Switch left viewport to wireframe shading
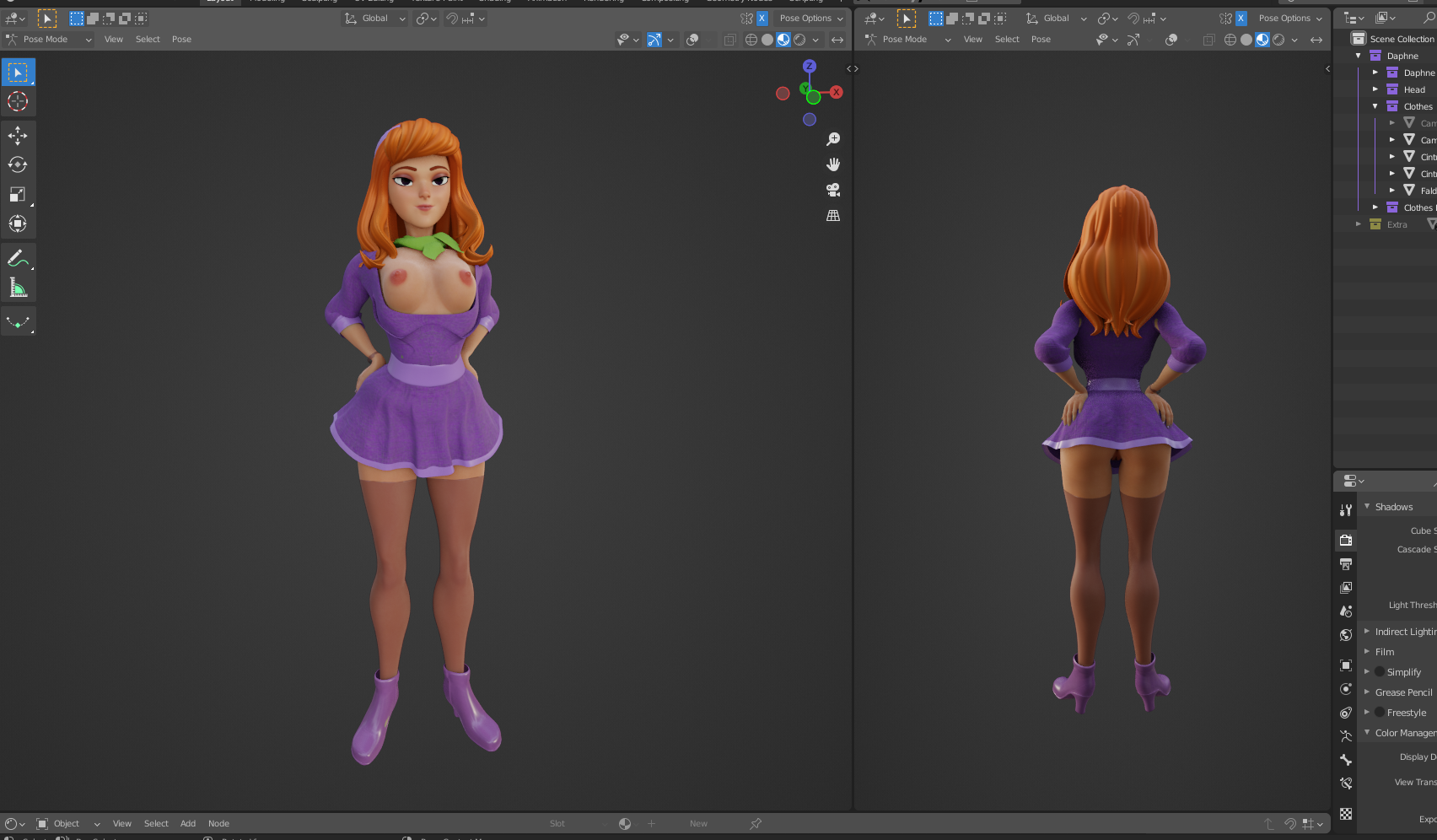 click(751, 40)
